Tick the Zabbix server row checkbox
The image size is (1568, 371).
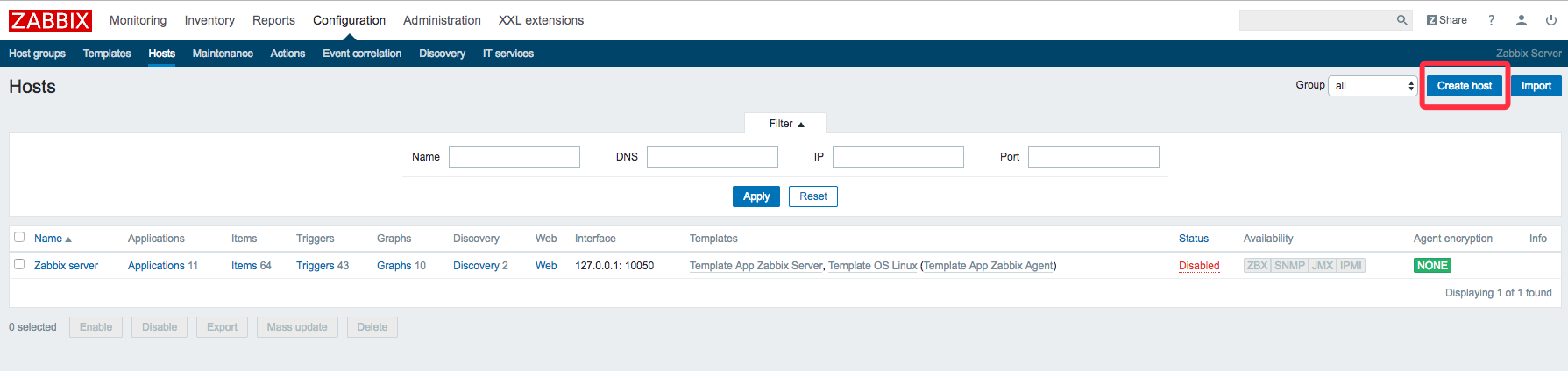pos(19,264)
